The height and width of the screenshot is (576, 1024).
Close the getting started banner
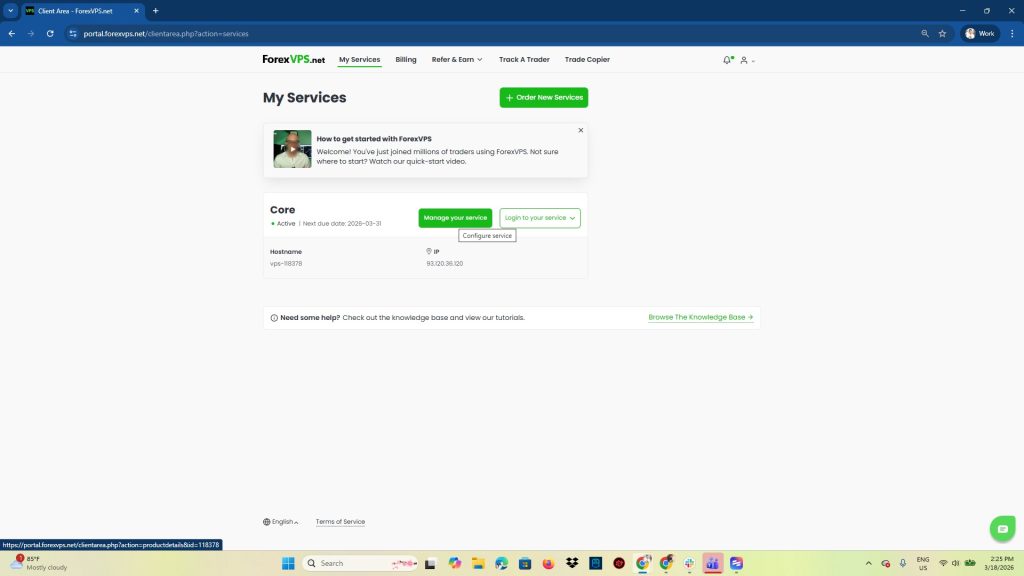(x=580, y=130)
